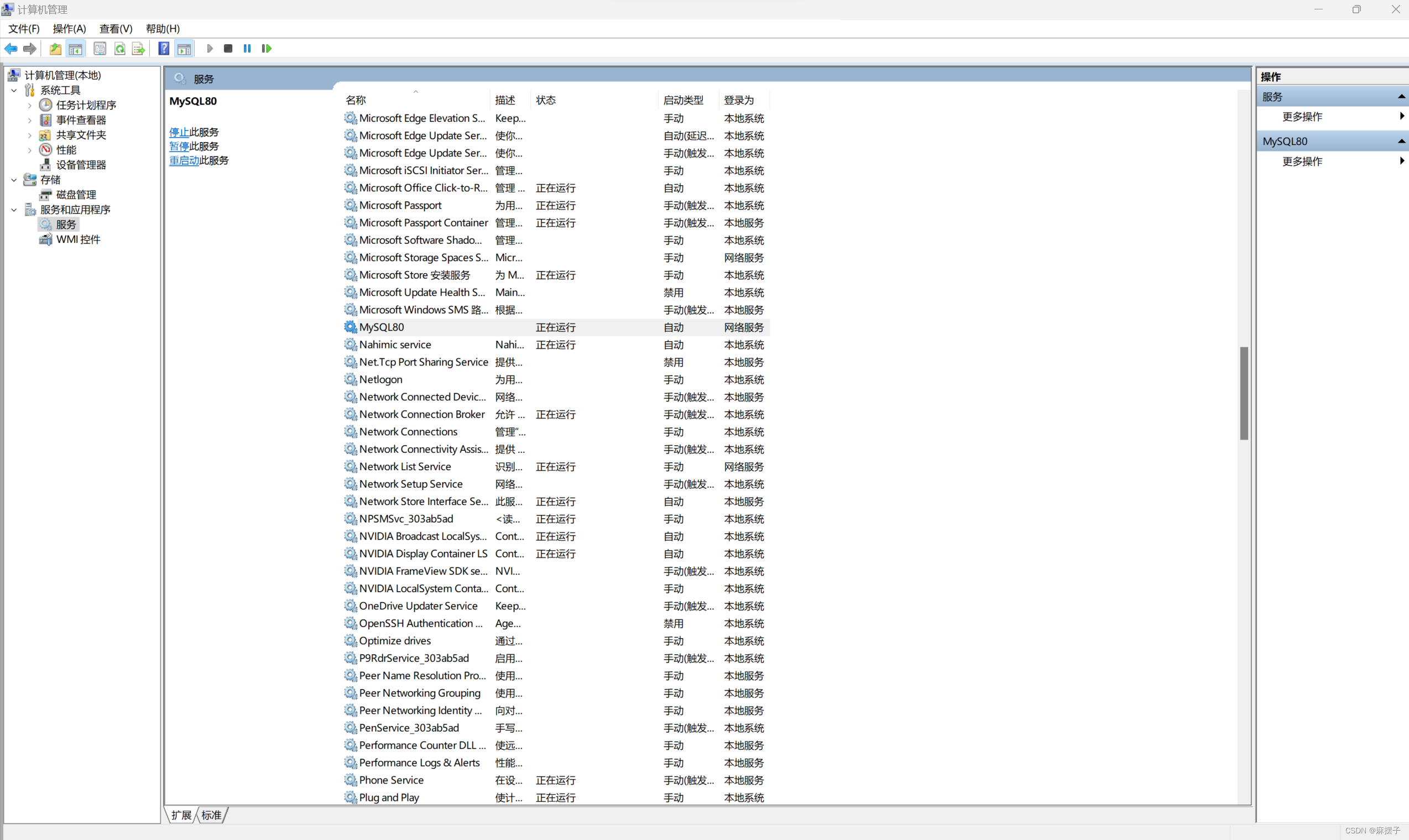1409x840 pixels.
Task: Collapse the 存储 tree node
Action: pyautogui.click(x=14, y=179)
